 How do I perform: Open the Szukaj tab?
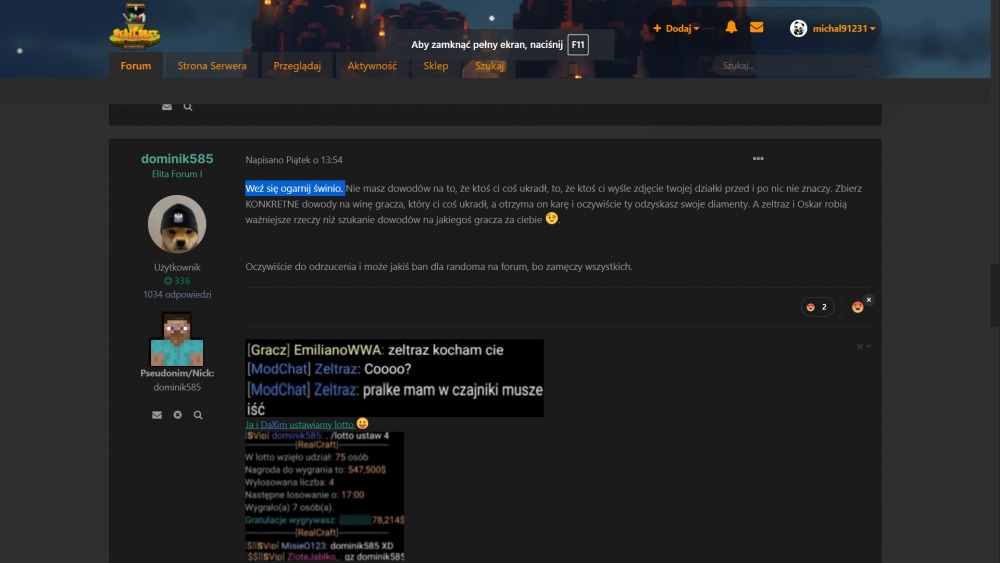tap(489, 66)
